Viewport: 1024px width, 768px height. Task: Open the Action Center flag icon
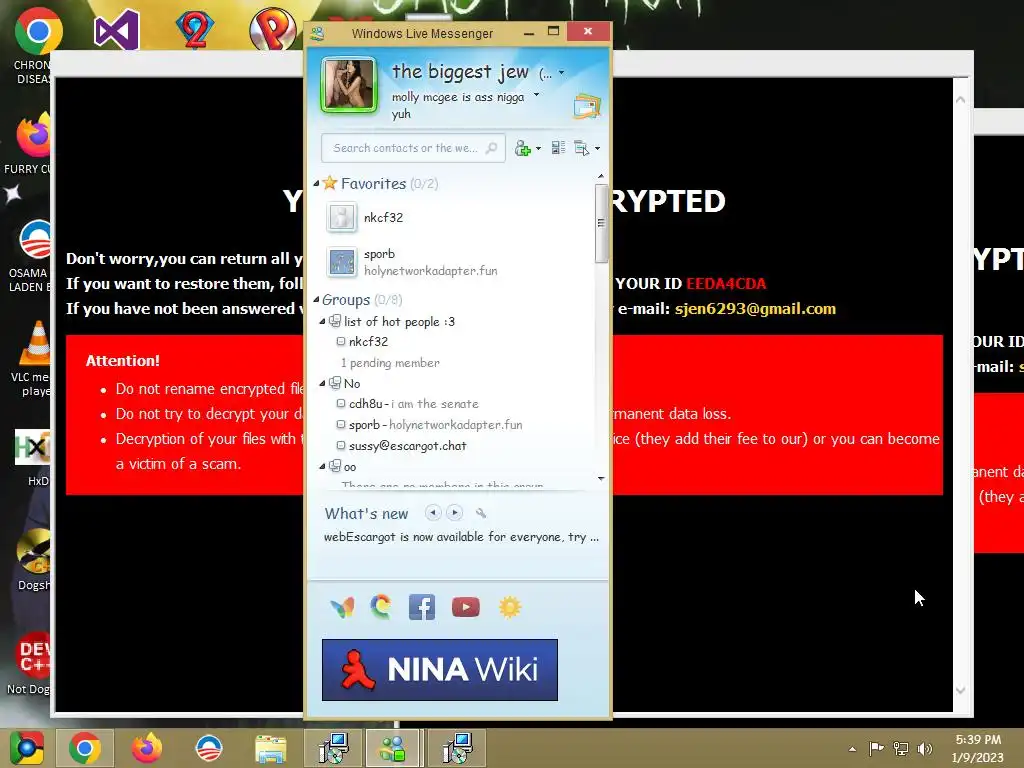[876, 748]
